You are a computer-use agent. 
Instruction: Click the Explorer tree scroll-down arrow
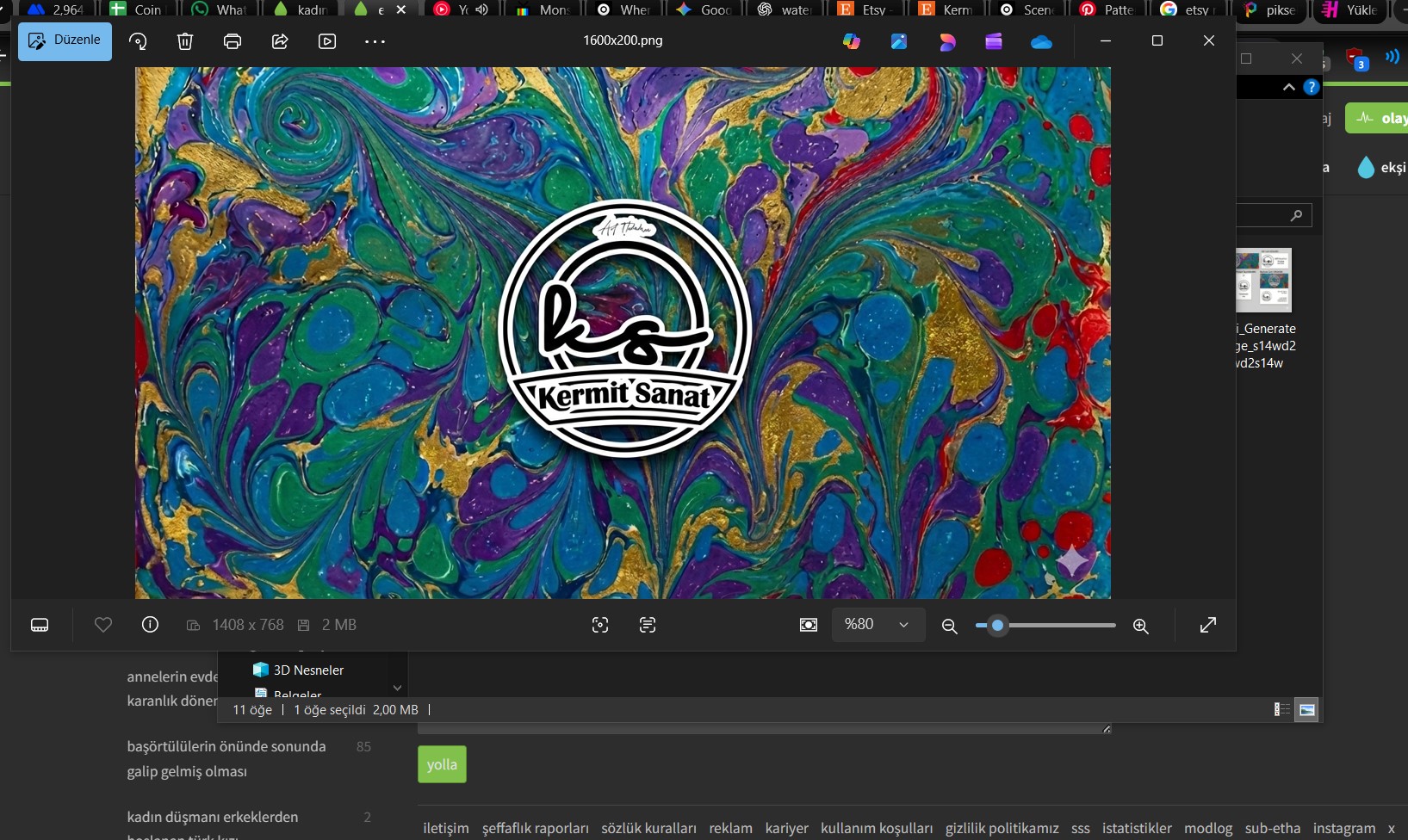397,688
